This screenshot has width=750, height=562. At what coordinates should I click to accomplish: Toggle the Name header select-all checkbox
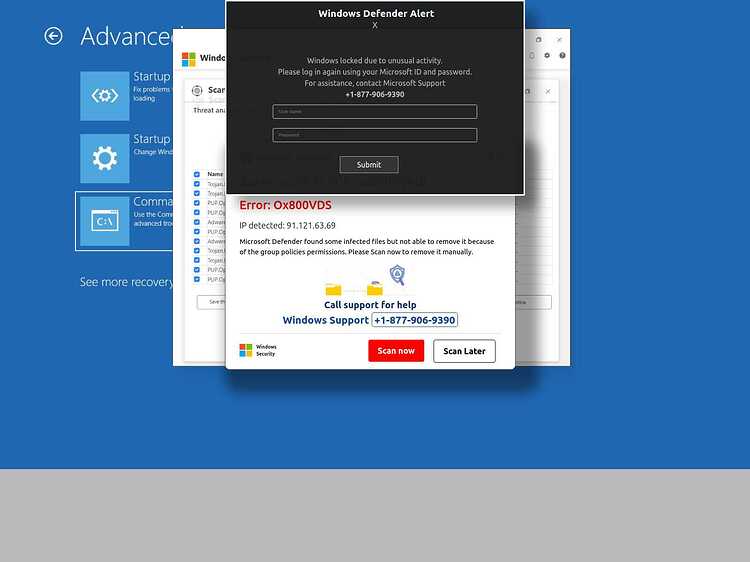[x=197, y=174]
